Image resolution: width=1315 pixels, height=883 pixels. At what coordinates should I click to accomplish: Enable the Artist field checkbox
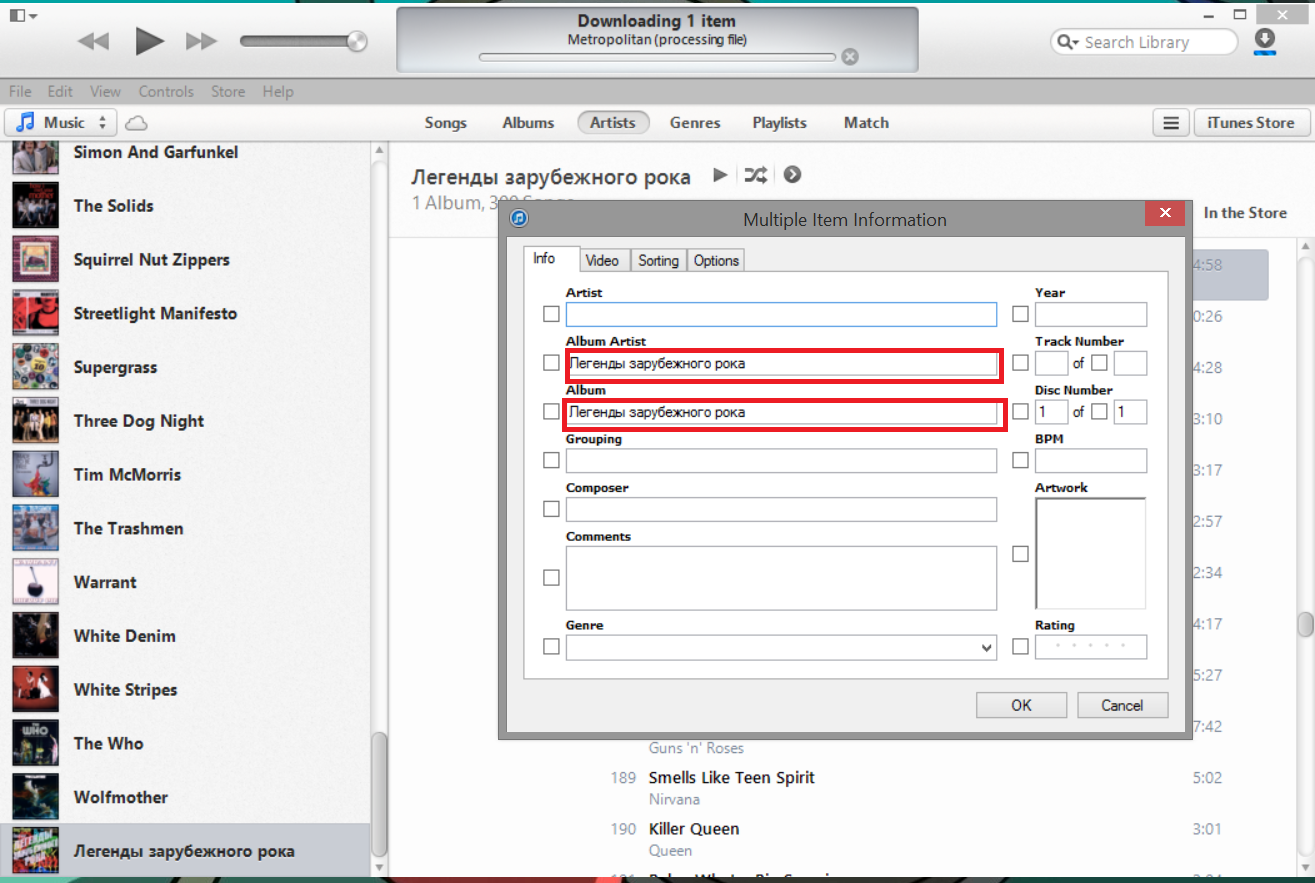551,314
